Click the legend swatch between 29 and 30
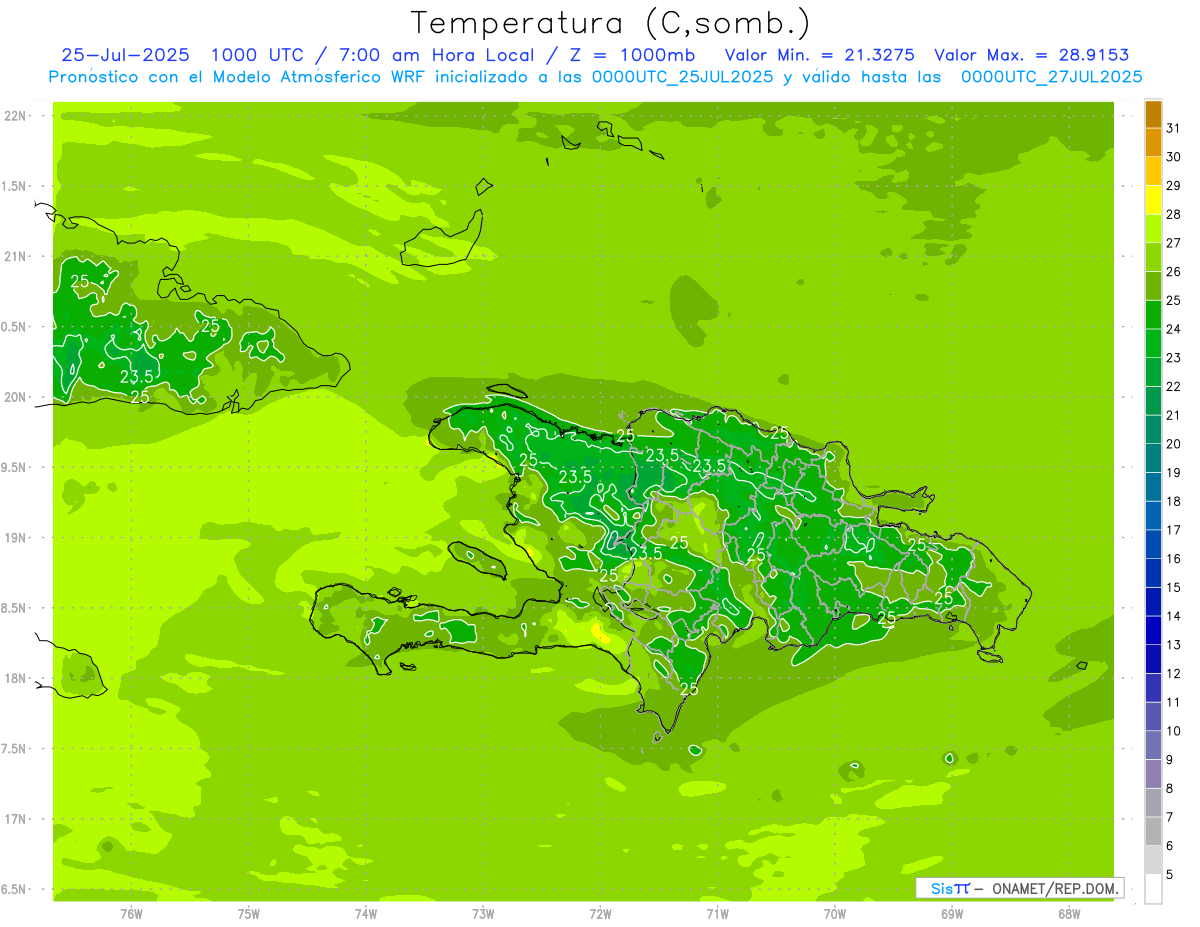1200x927 pixels. (x=1153, y=172)
